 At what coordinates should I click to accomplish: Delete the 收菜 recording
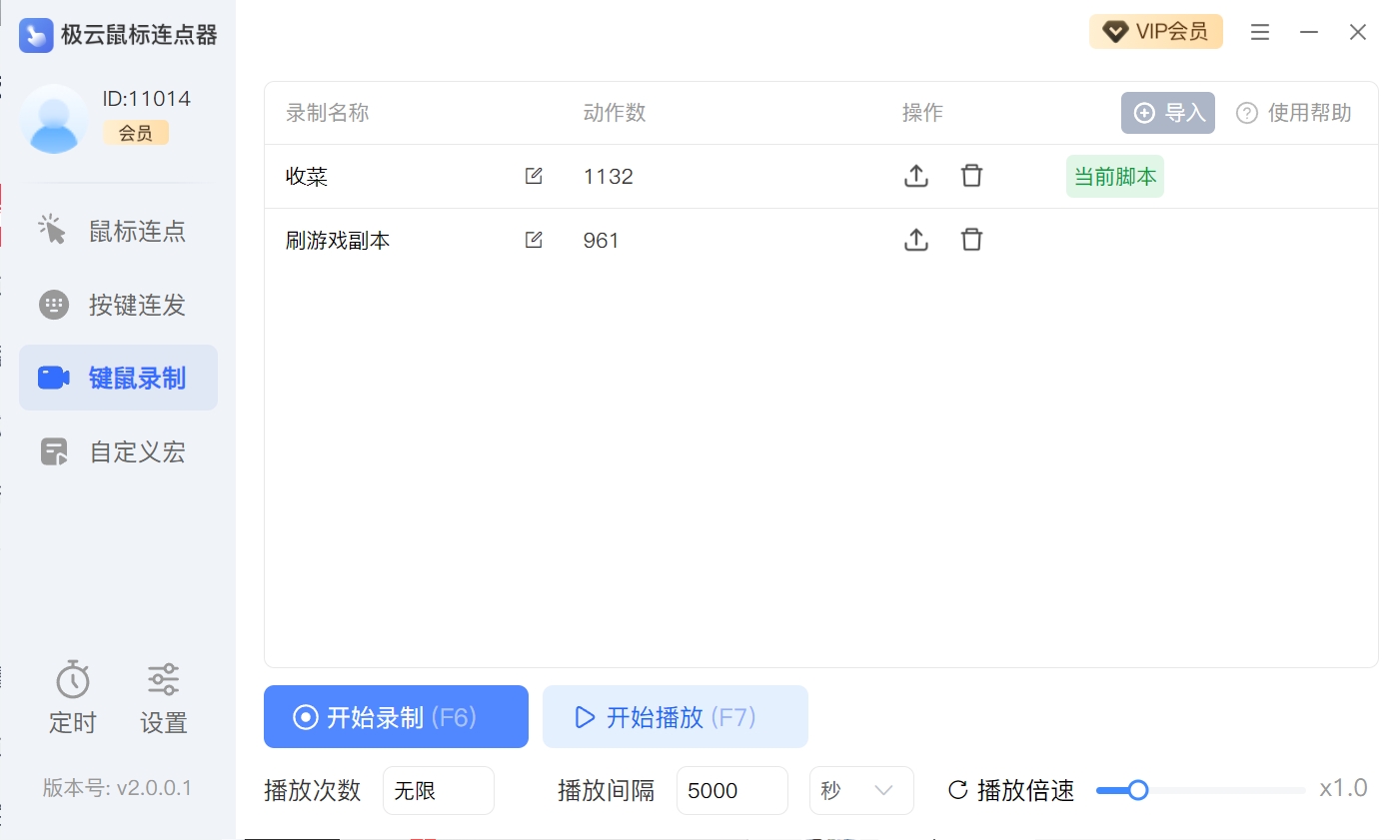(x=971, y=176)
